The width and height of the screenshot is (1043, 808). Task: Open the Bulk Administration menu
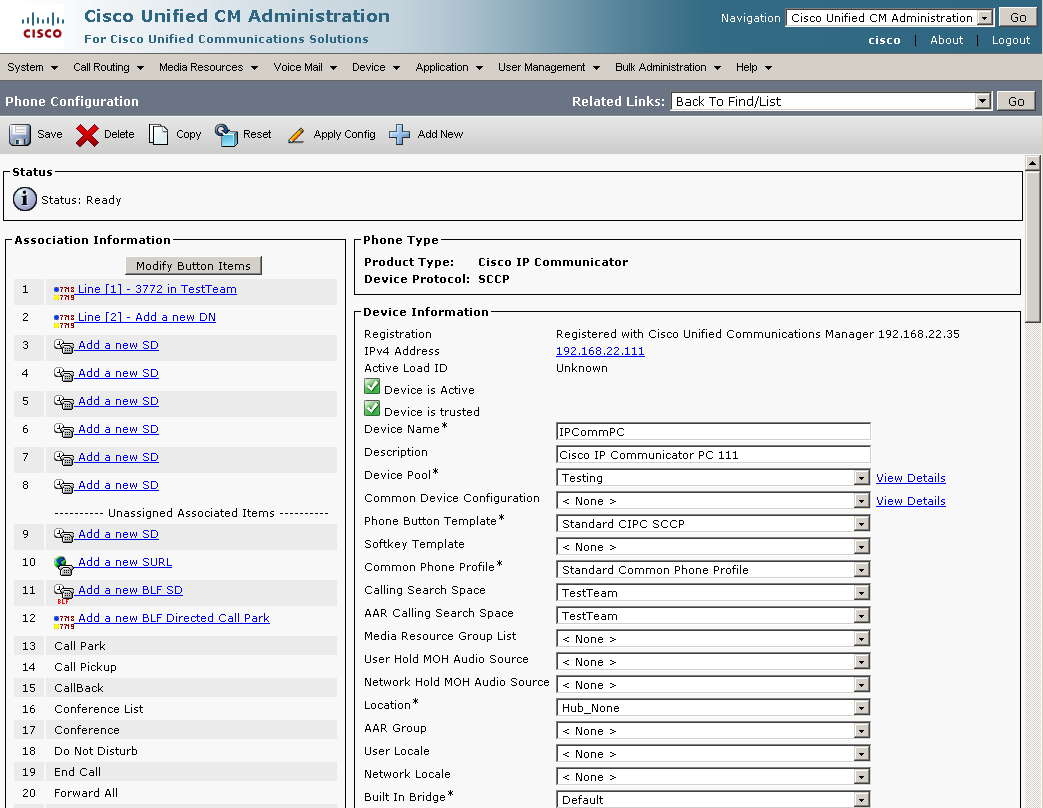pos(668,68)
